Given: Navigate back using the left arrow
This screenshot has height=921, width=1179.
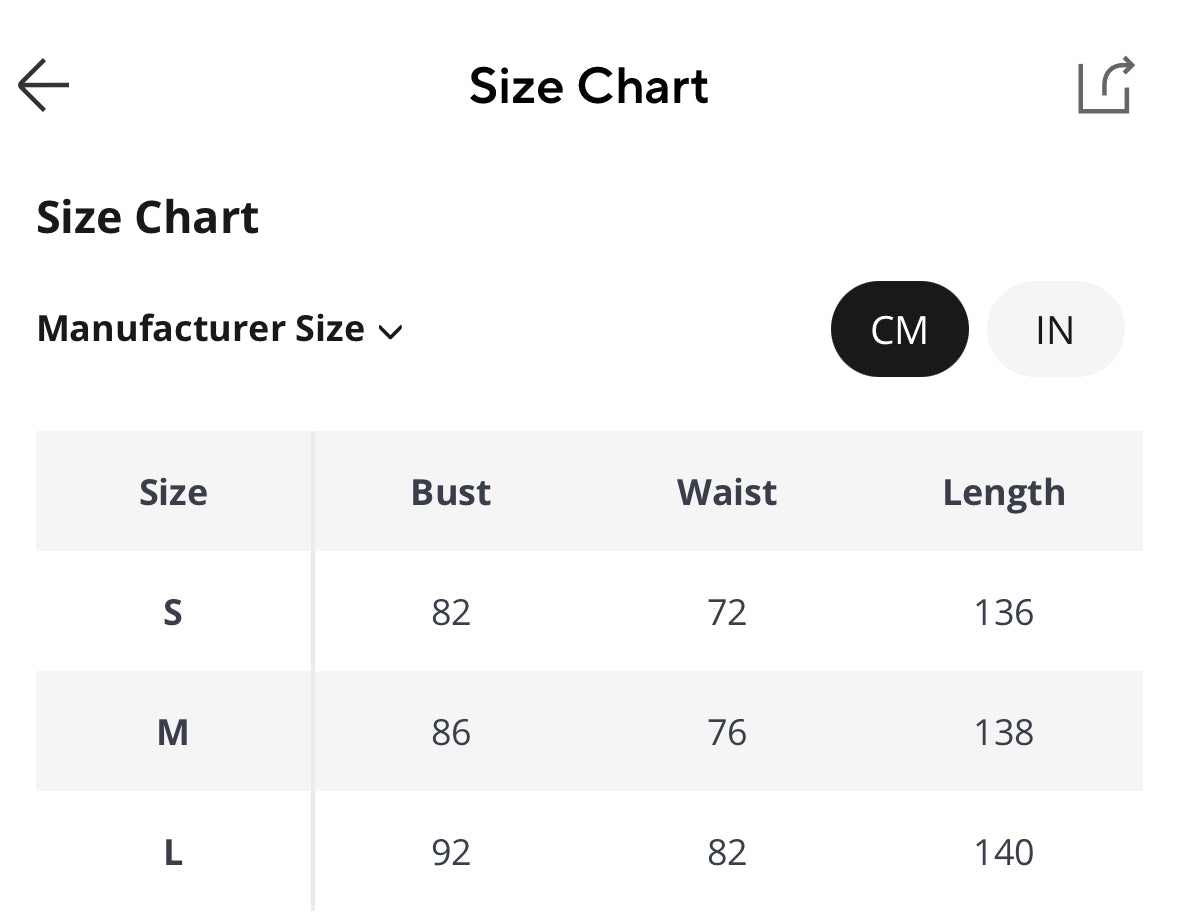Looking at the screenshot, I should click(42, 85).
